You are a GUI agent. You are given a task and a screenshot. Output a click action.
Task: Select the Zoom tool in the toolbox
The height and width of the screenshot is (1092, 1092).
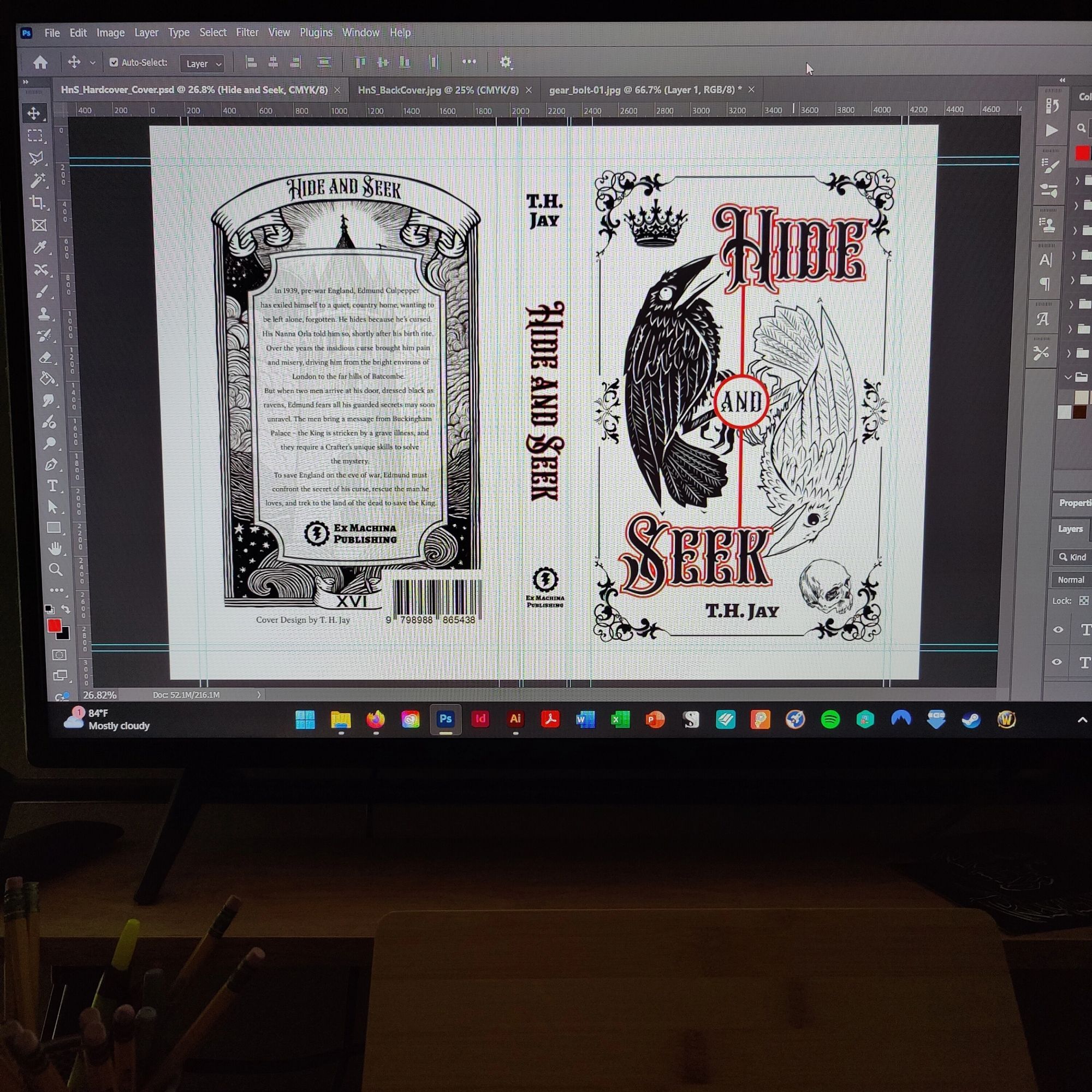56,569
